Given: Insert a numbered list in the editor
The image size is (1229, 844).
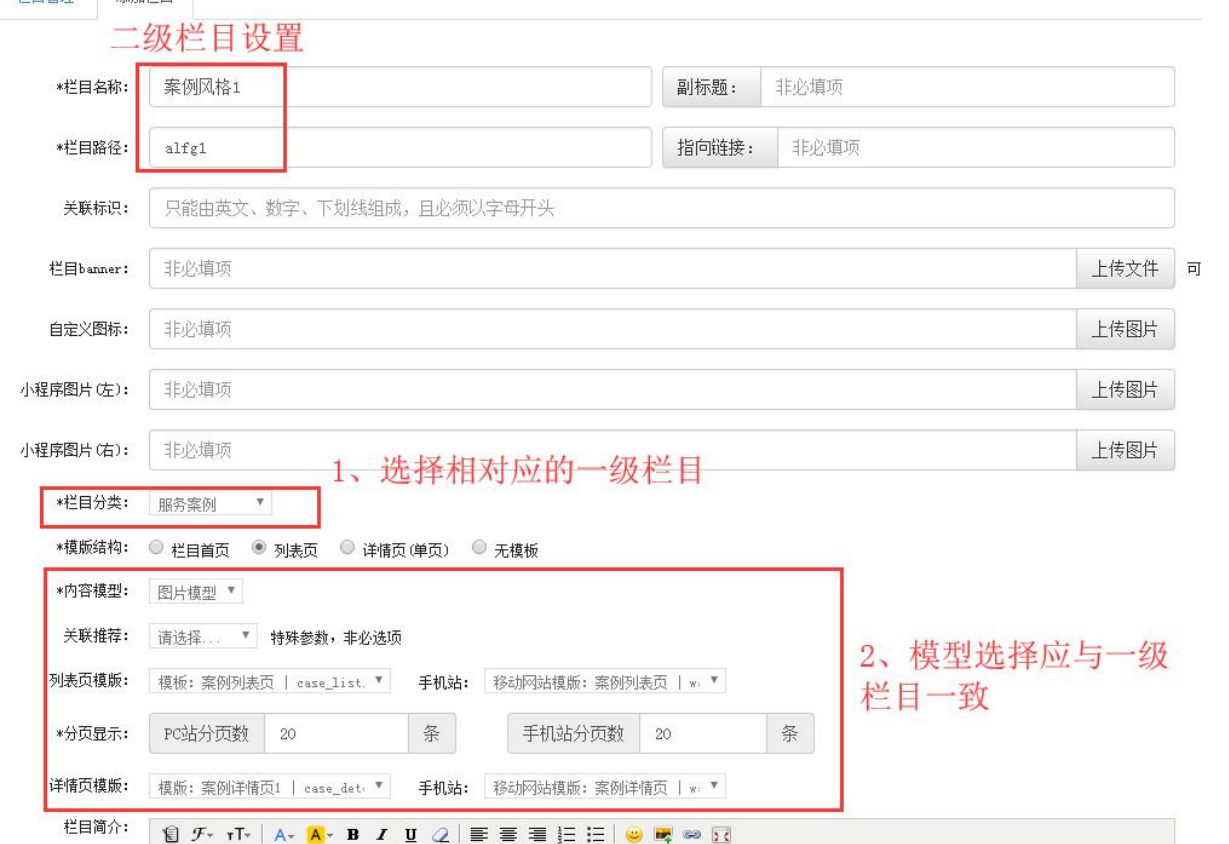Looking at the screenshot, I should [x=566, y=835].
